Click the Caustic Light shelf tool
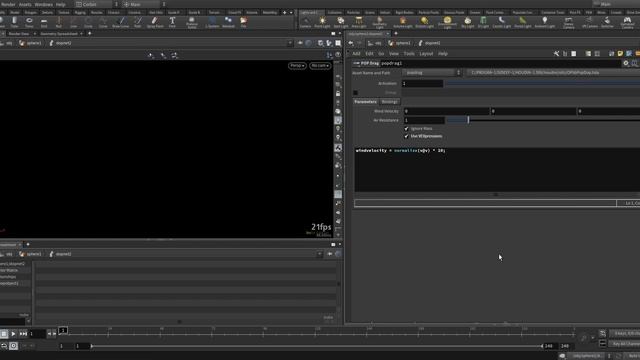Image resolution: width=640 pixels, height=360 pixels. [x=502, y=22]
